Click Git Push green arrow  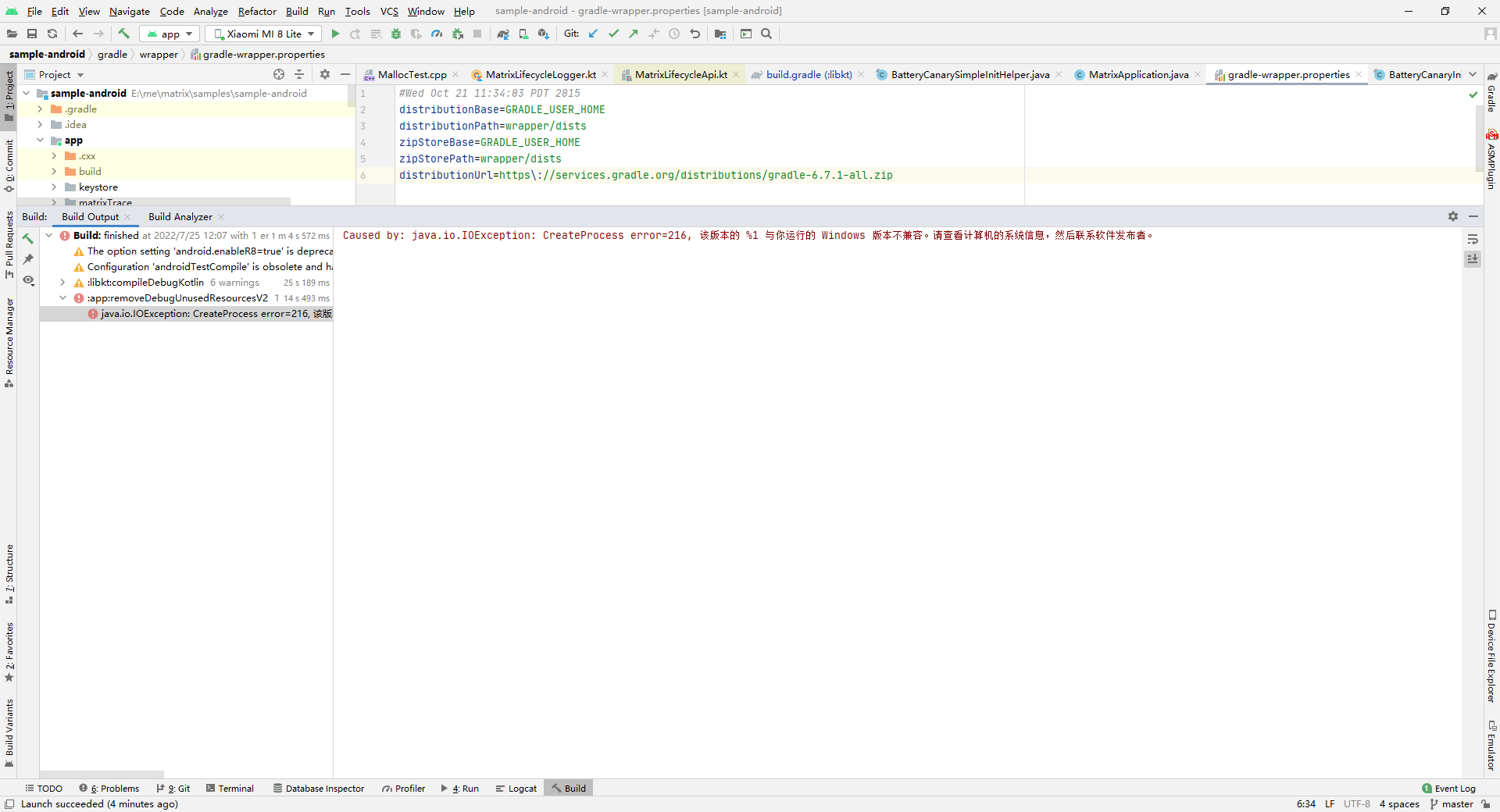tap(634, 34)
